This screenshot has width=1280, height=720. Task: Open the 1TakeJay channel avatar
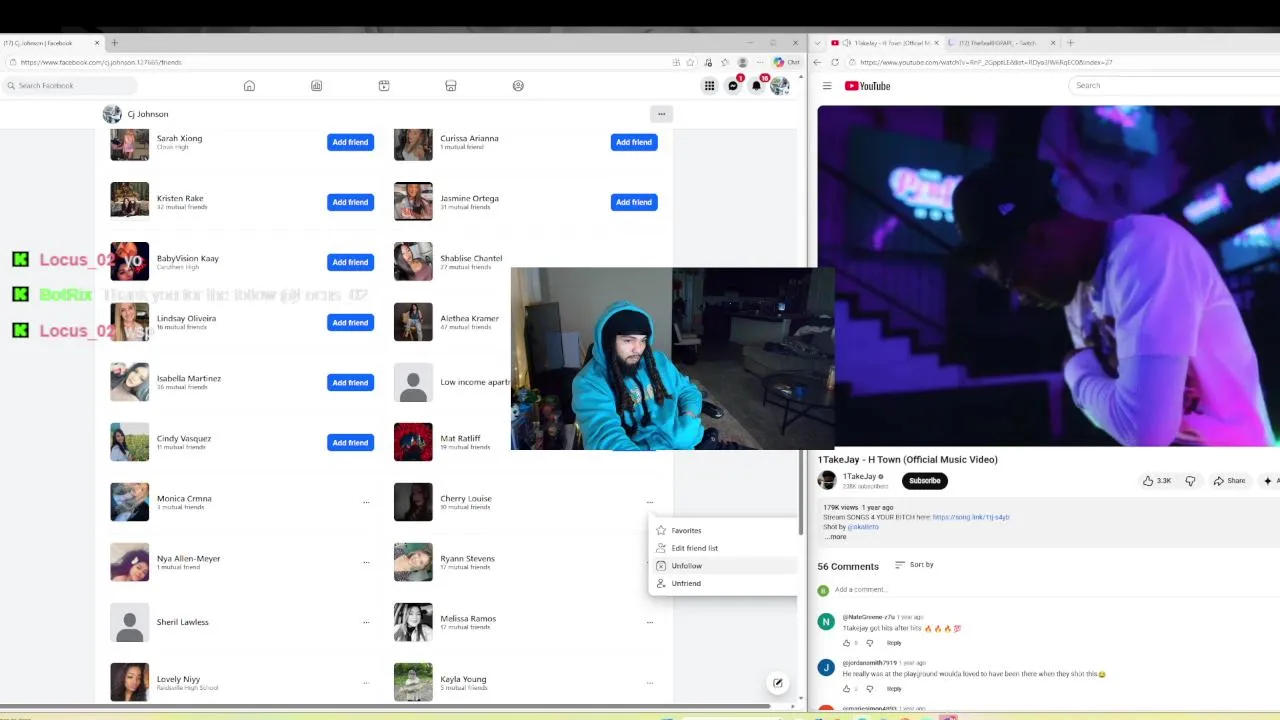[827, 481]
